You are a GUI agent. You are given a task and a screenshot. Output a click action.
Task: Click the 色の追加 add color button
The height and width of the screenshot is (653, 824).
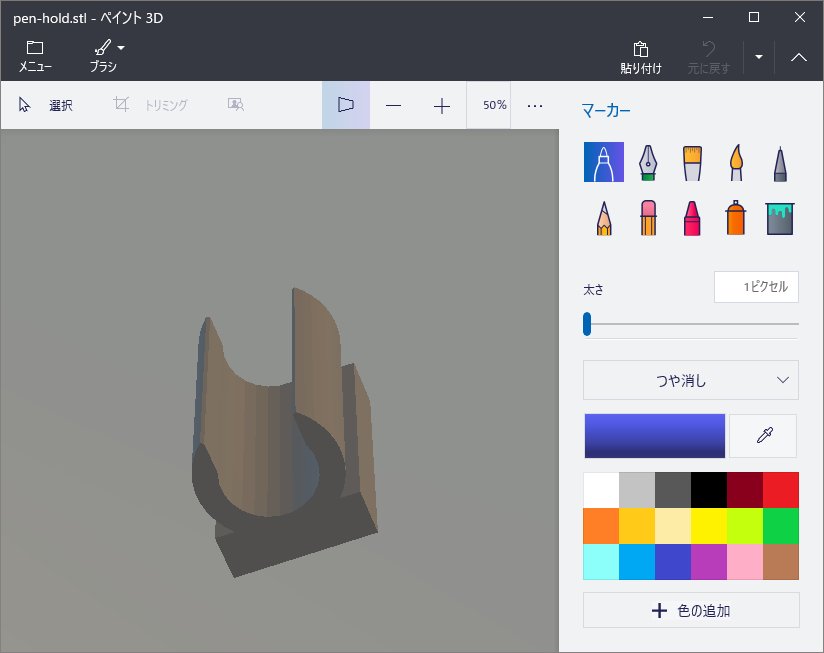(x=691, y=610)
